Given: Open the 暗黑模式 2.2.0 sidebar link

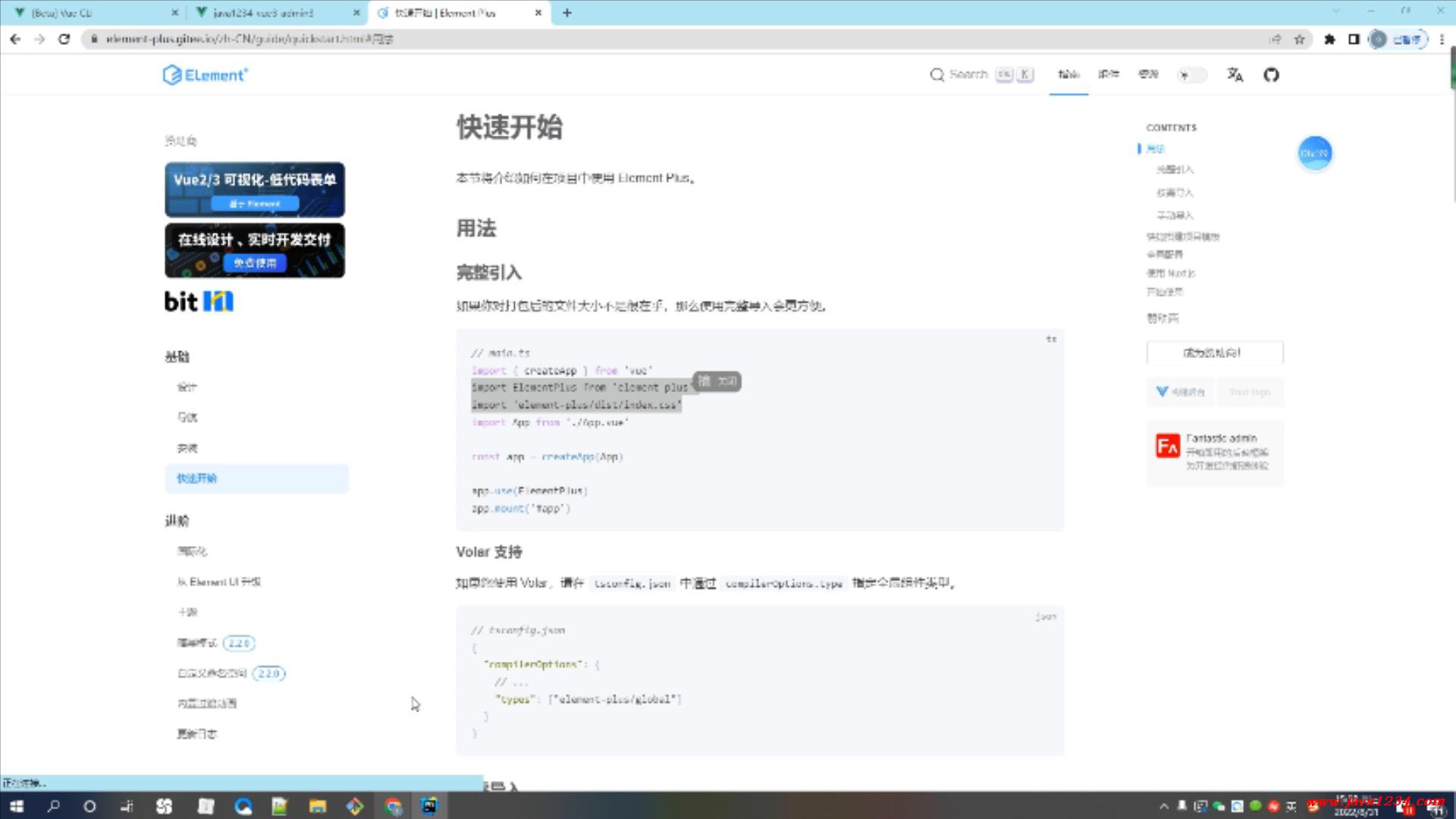Looking at the screenshot, I should [215, 643].
